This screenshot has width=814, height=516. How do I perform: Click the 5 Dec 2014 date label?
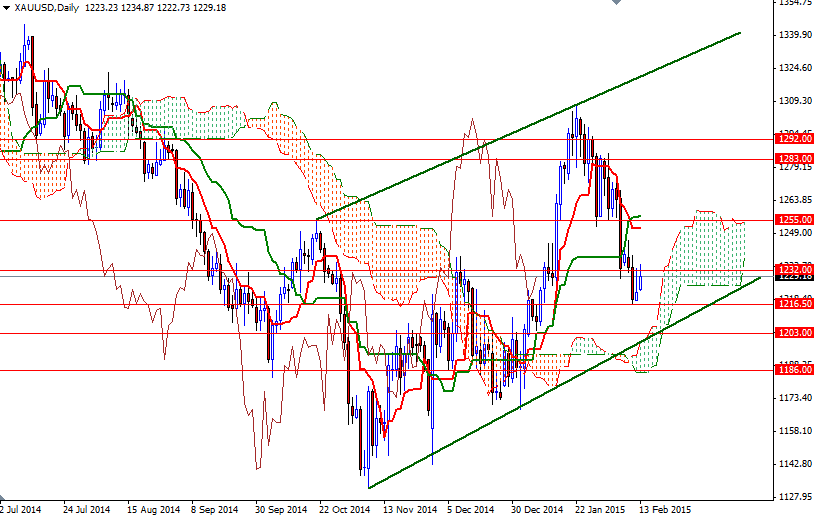[471, 510]
